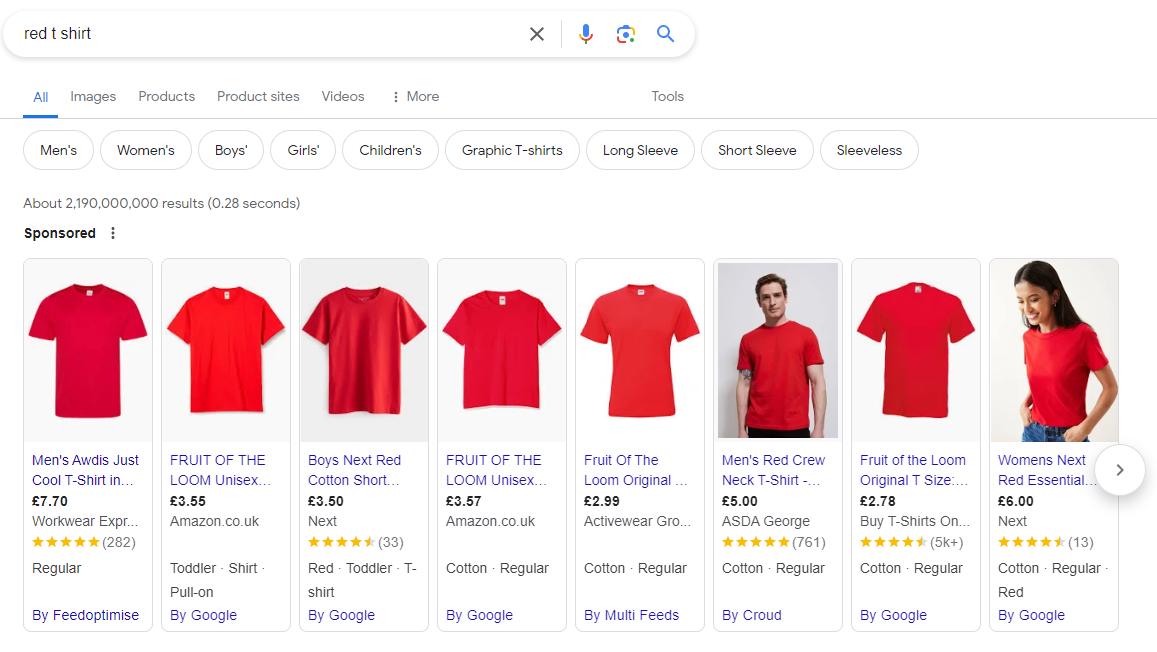The image size is (1157, 652).
Task: Click the blue magnifier search icon
Action: (665, 34)
